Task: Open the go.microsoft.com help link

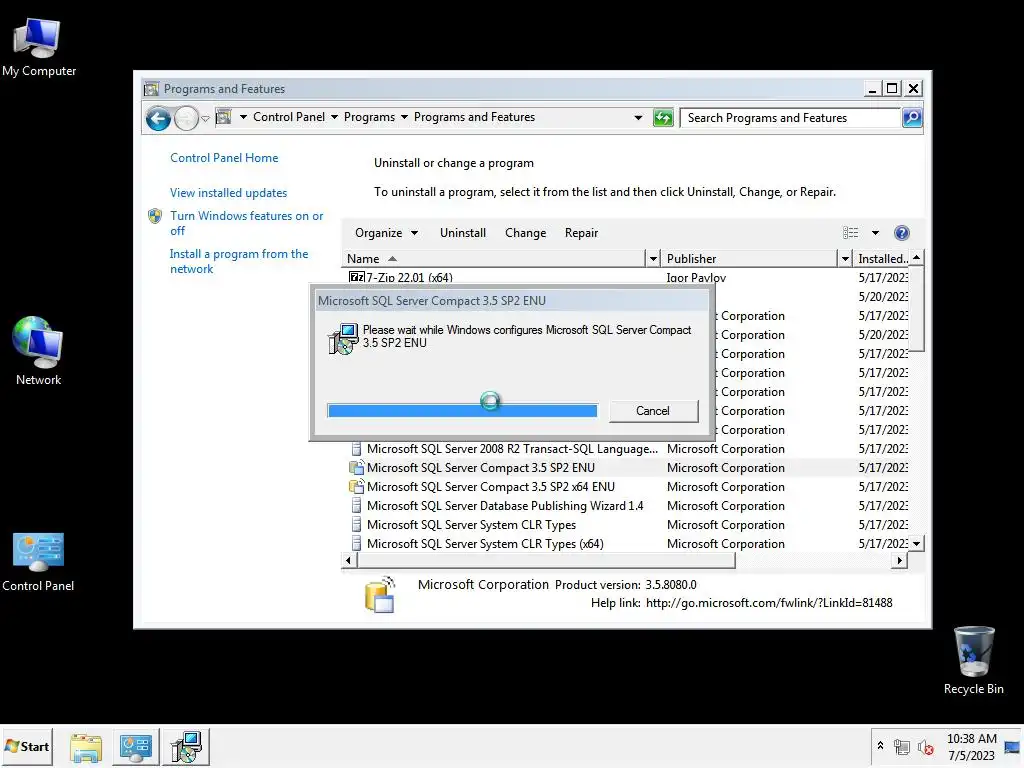Action: pyautogui.click(x=769, y=603)
